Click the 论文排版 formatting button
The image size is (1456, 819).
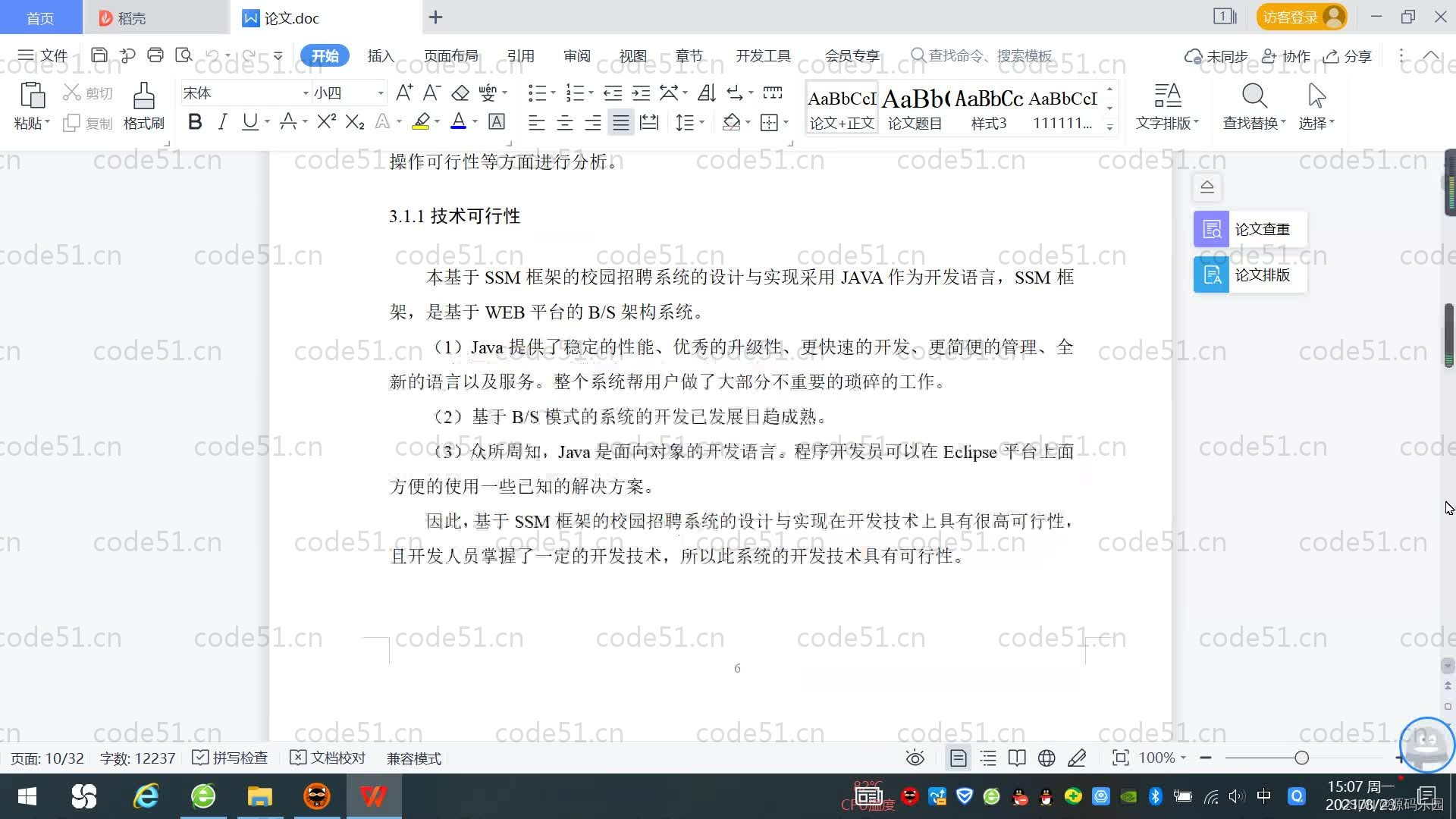pos(1249,275)
